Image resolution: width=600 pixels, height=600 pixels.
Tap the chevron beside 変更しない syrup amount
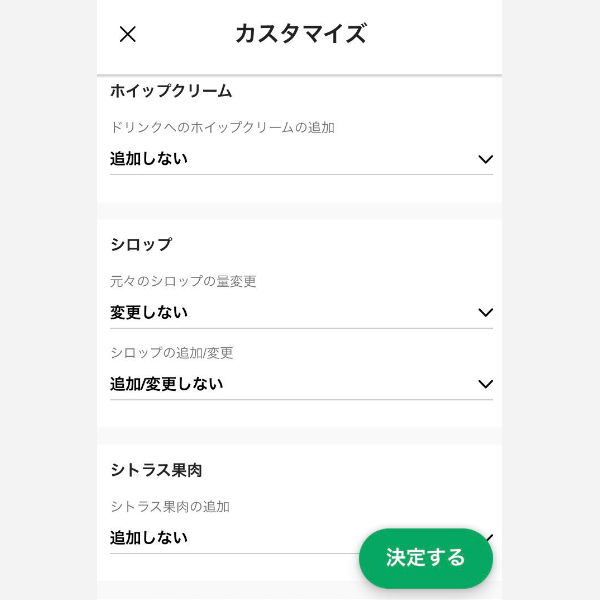click(x=485, y=312)
